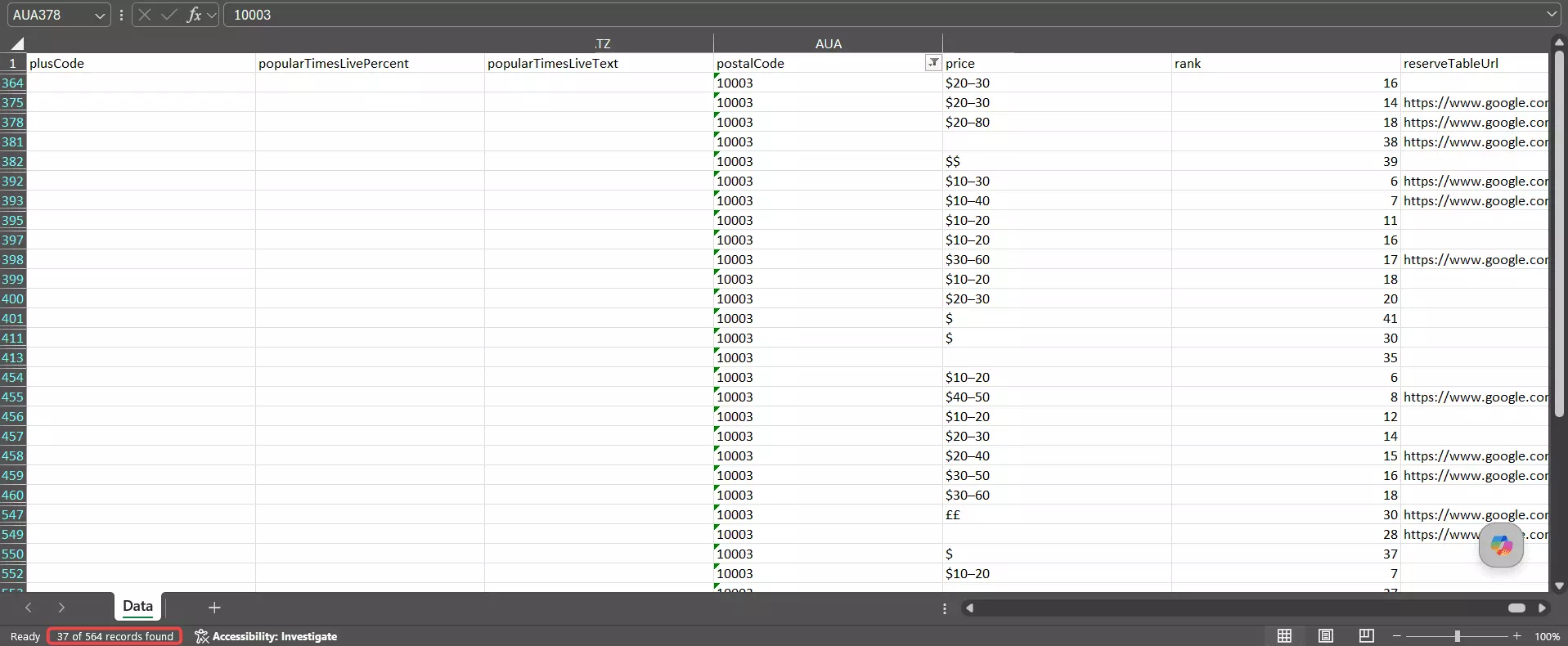Open the Google link in row 398
Viewport: 1568px width, 646px height.
[x=1475, y=259]
